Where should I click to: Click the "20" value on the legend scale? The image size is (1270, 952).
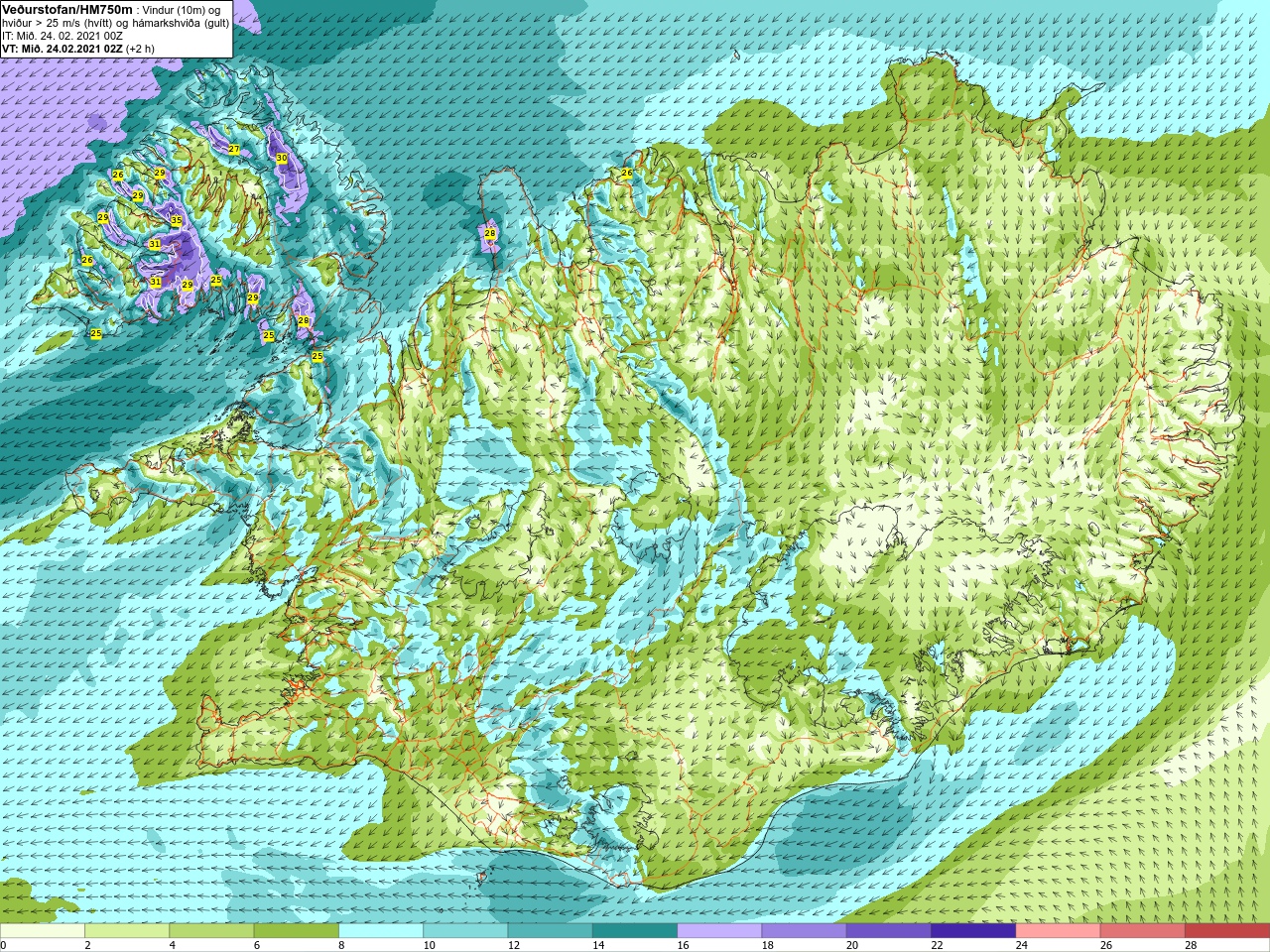coord(852,945)
